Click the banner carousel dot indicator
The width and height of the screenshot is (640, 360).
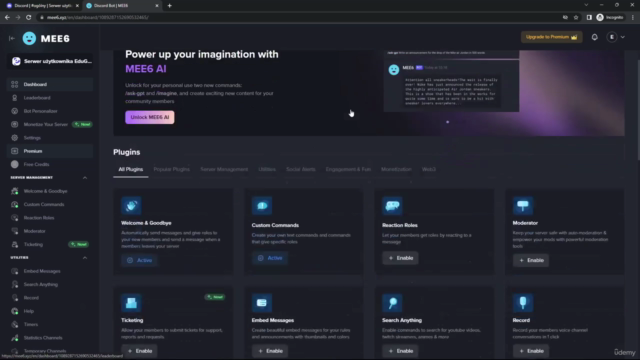point(447,122)
